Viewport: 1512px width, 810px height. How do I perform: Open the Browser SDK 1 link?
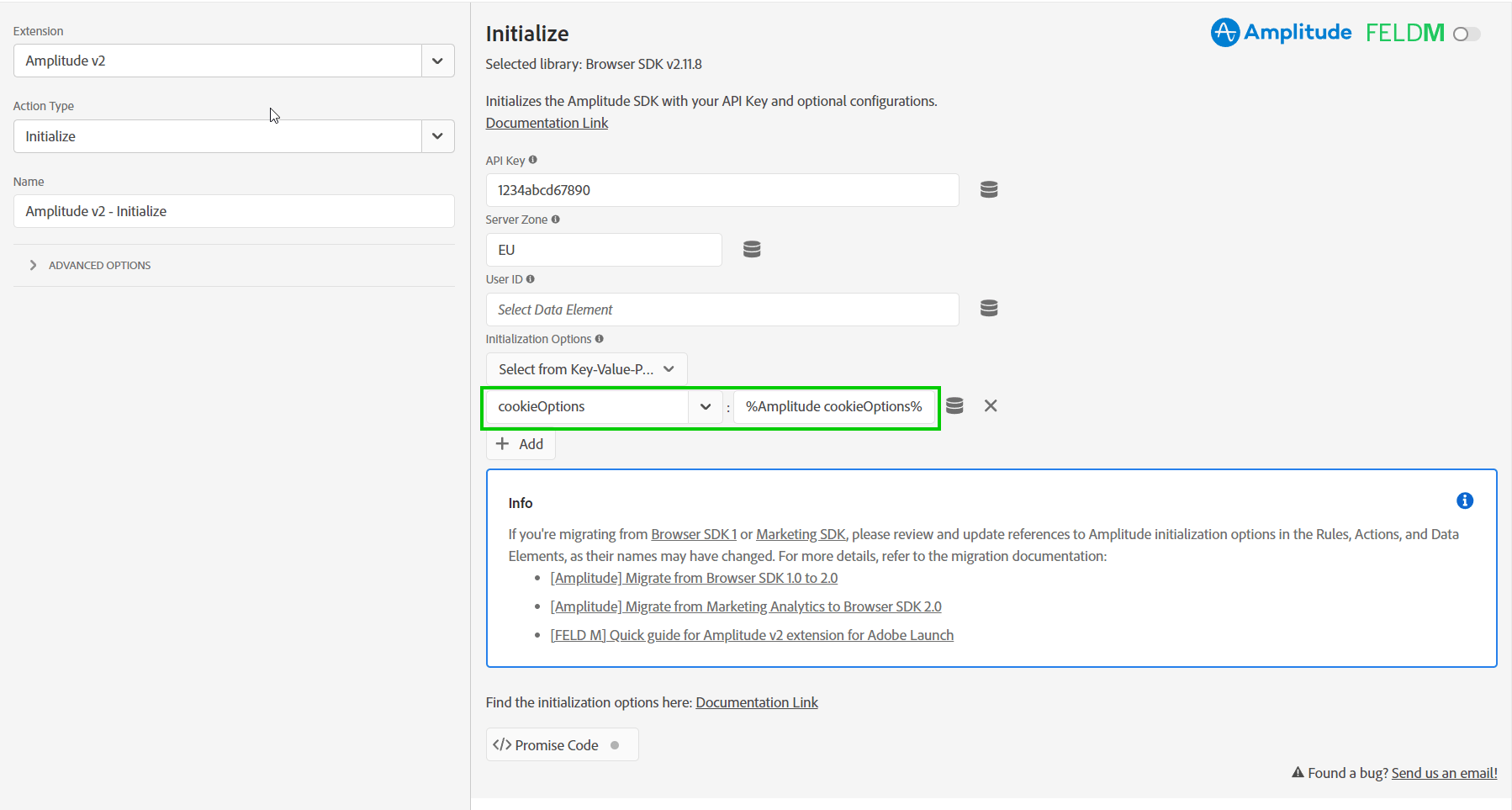coord(694,534)
